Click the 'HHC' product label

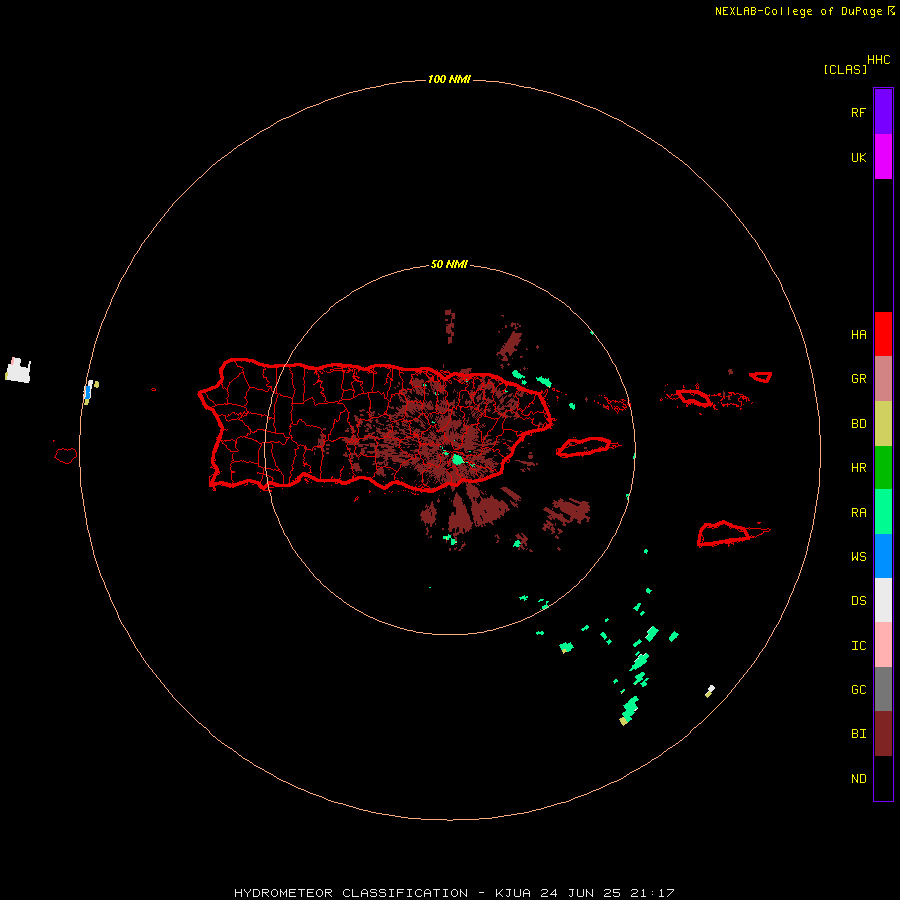[x=879, y=60]
